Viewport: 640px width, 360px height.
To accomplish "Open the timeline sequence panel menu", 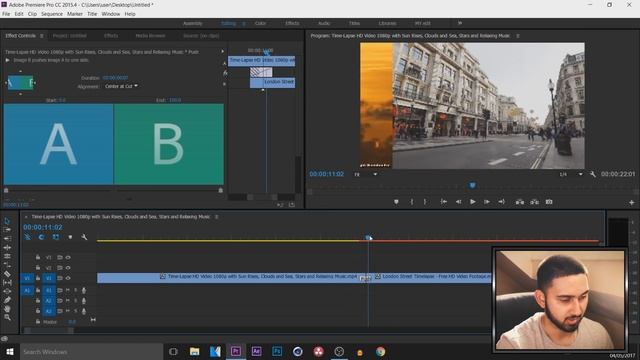I will pos(216,217).
